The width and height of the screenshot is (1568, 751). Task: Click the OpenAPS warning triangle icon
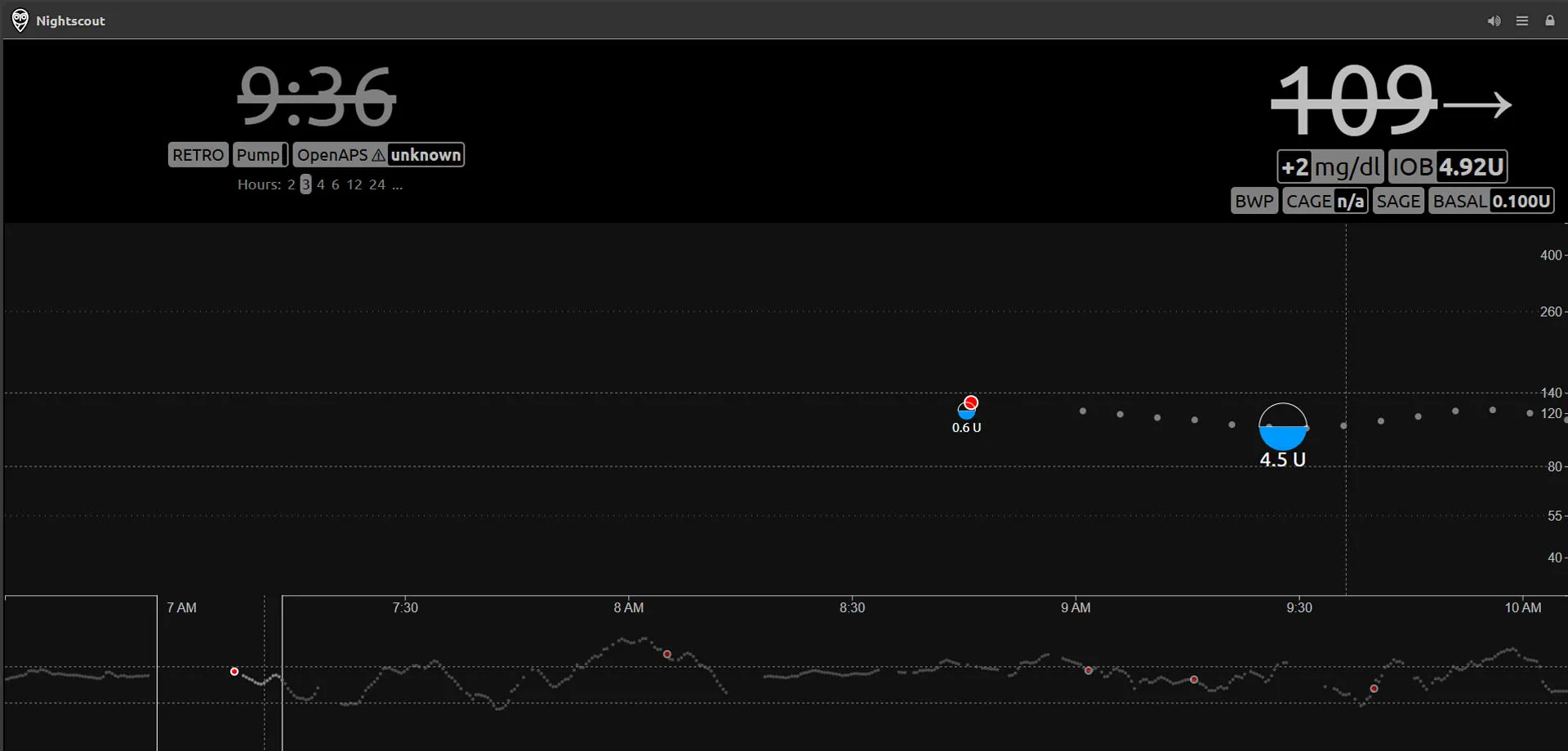(378, 155)
